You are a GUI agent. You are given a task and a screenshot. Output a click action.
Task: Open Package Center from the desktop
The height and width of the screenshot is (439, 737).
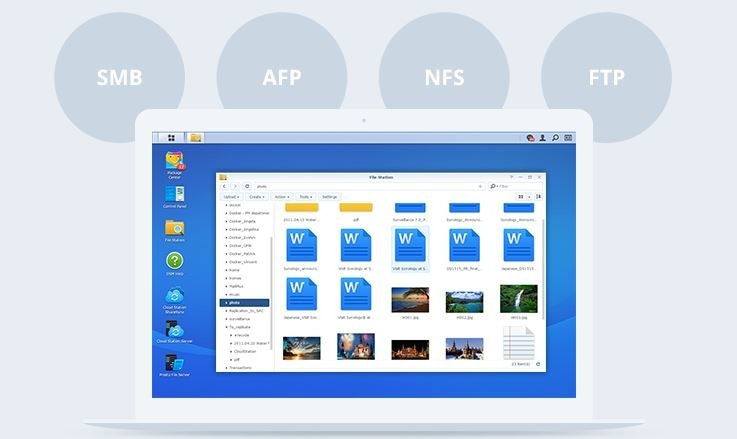(x=174, y=163)
